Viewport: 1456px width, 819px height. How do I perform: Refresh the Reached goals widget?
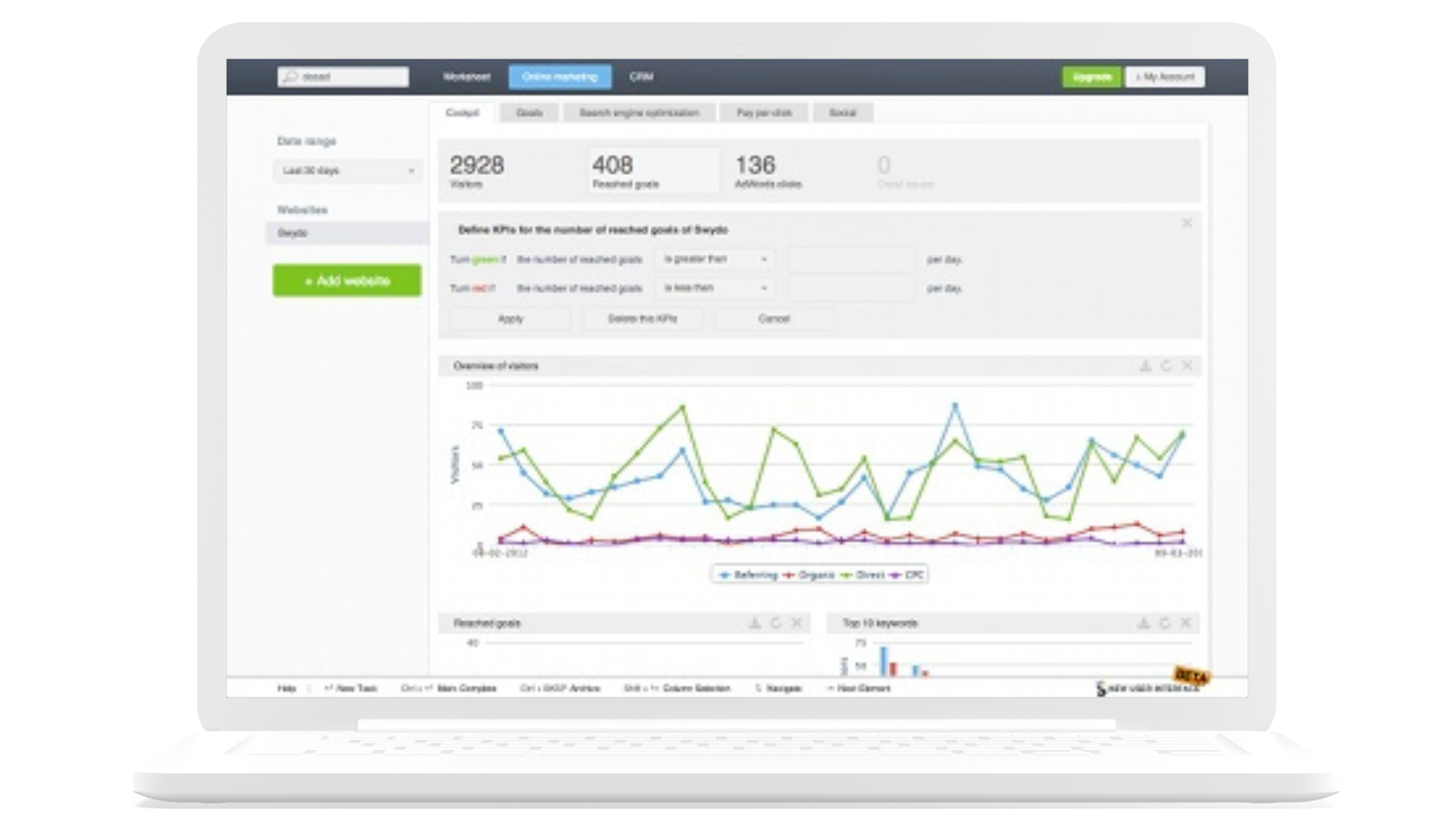(x=776, y=623)
